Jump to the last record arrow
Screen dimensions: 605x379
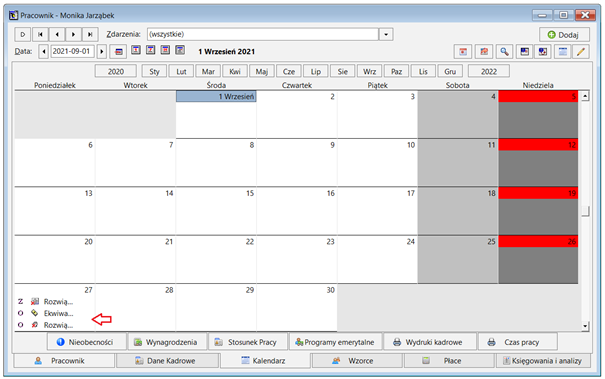point(90,34)
